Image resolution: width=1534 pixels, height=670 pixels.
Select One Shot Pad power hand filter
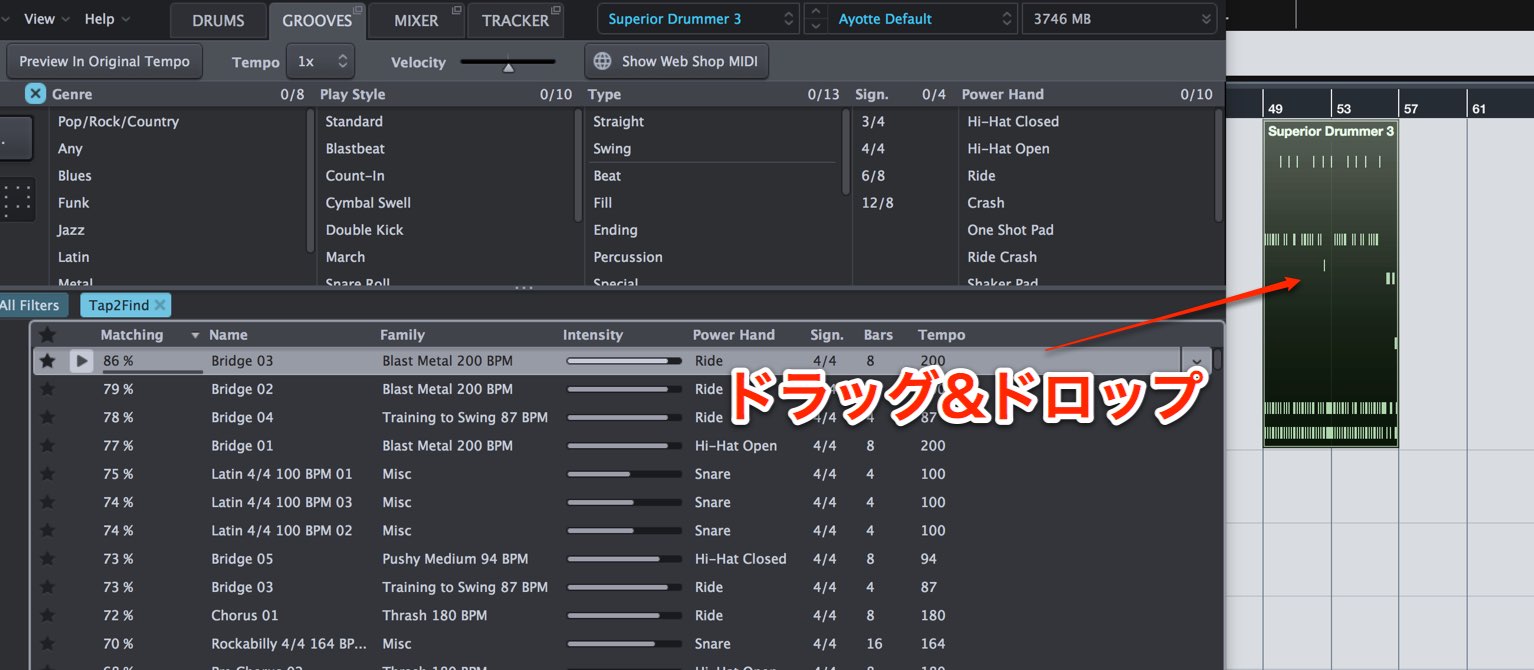point(1010,229)
